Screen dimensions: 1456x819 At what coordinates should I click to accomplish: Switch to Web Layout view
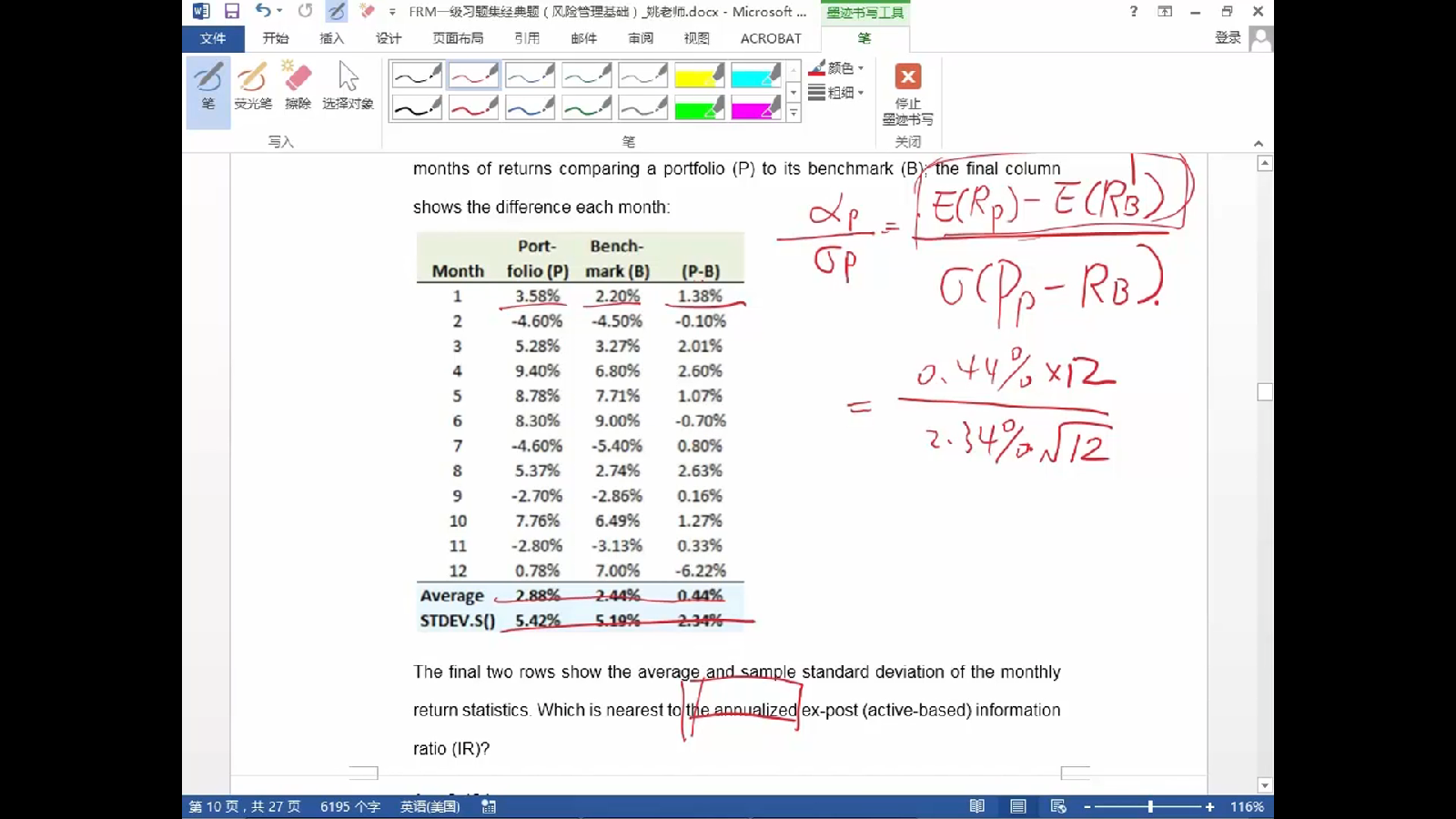[1058, 806]
